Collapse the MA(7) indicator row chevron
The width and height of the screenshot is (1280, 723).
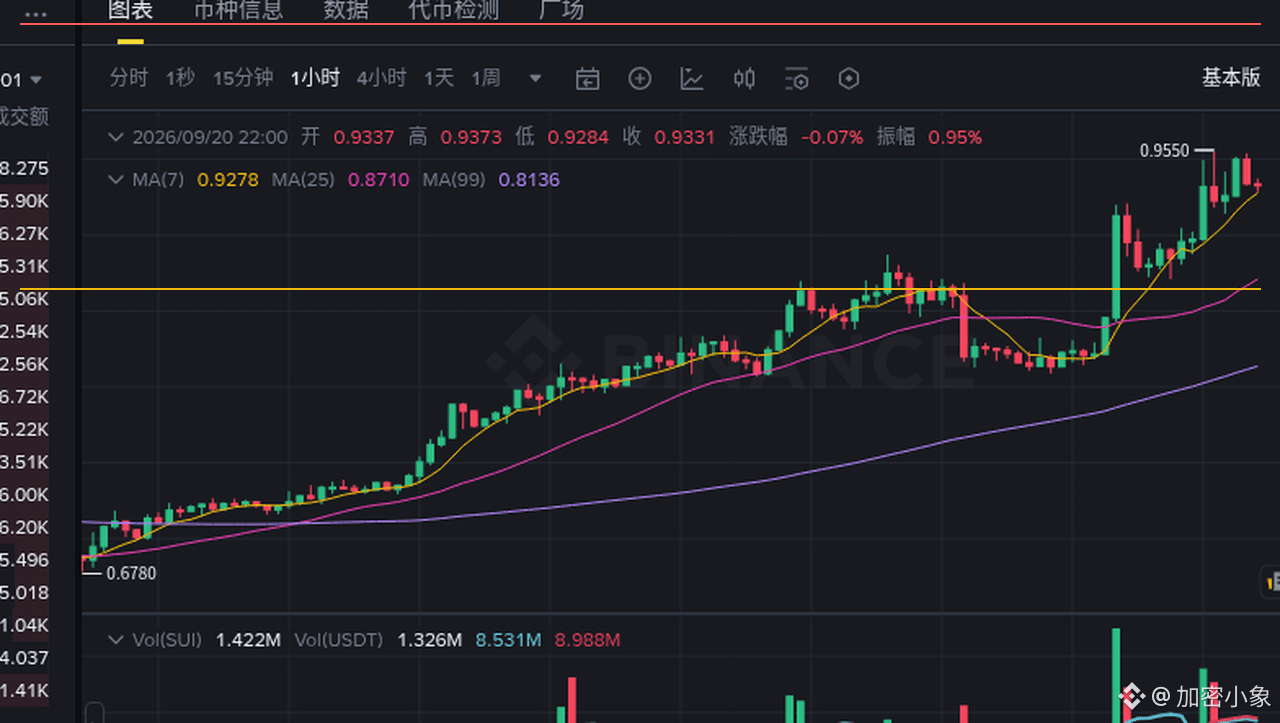(116, 180)
